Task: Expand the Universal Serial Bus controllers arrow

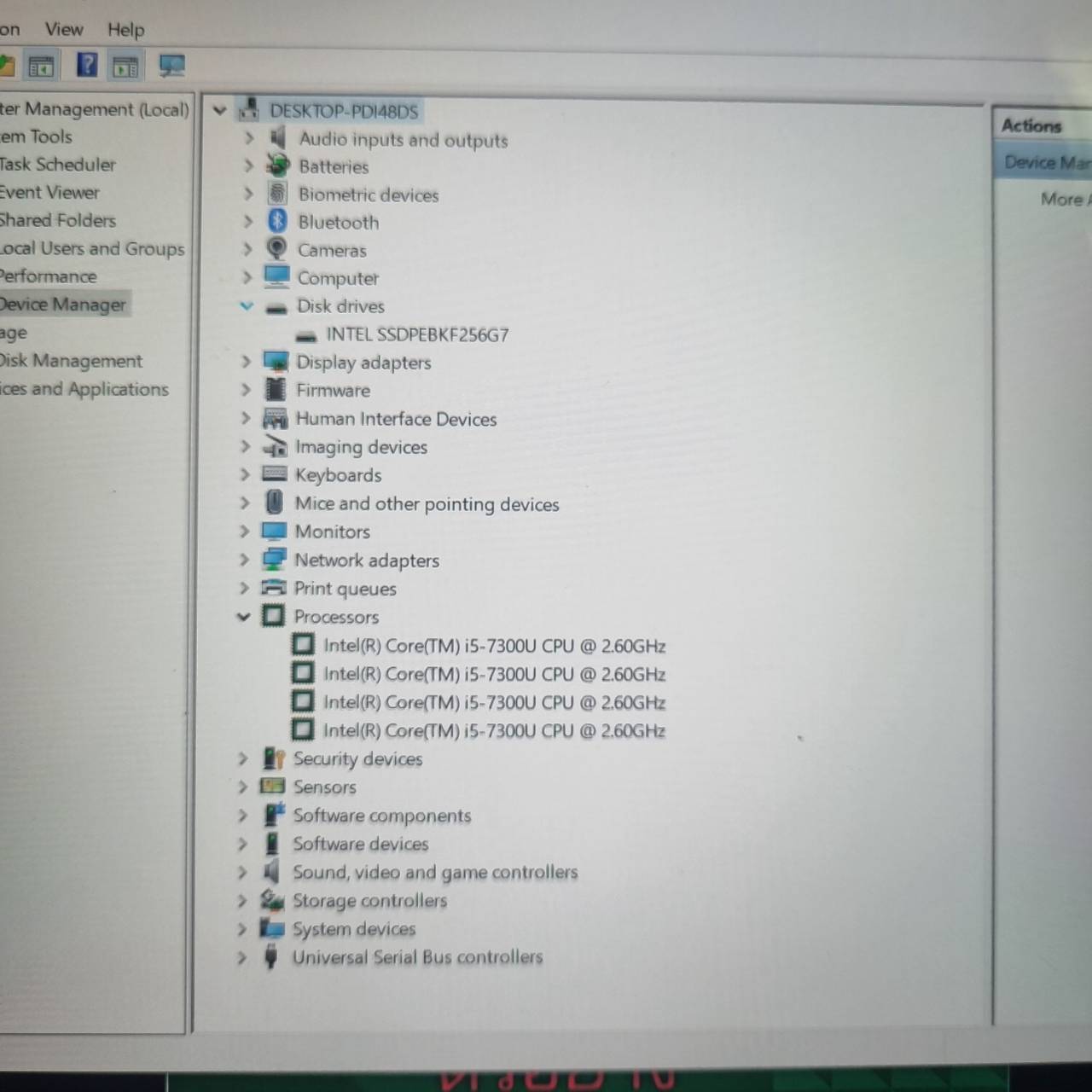Action: pos(241,957)
